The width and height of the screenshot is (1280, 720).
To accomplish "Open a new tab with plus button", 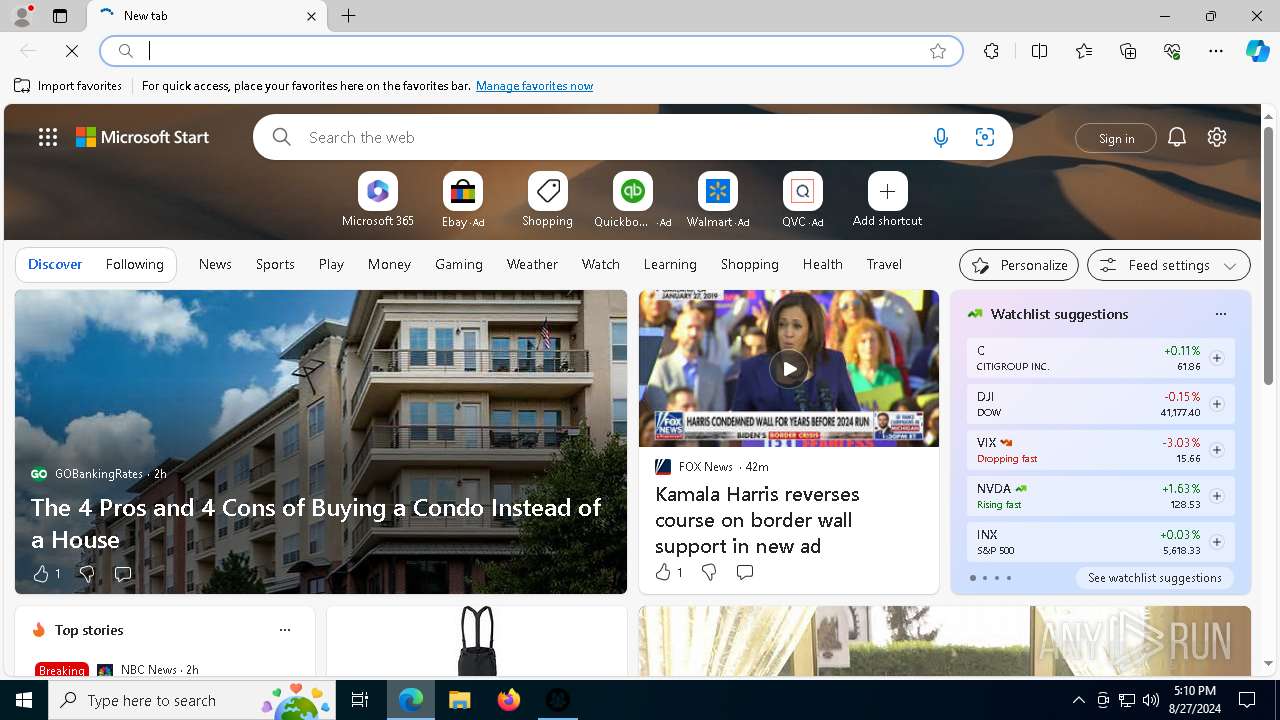I will tap(348, 16).
